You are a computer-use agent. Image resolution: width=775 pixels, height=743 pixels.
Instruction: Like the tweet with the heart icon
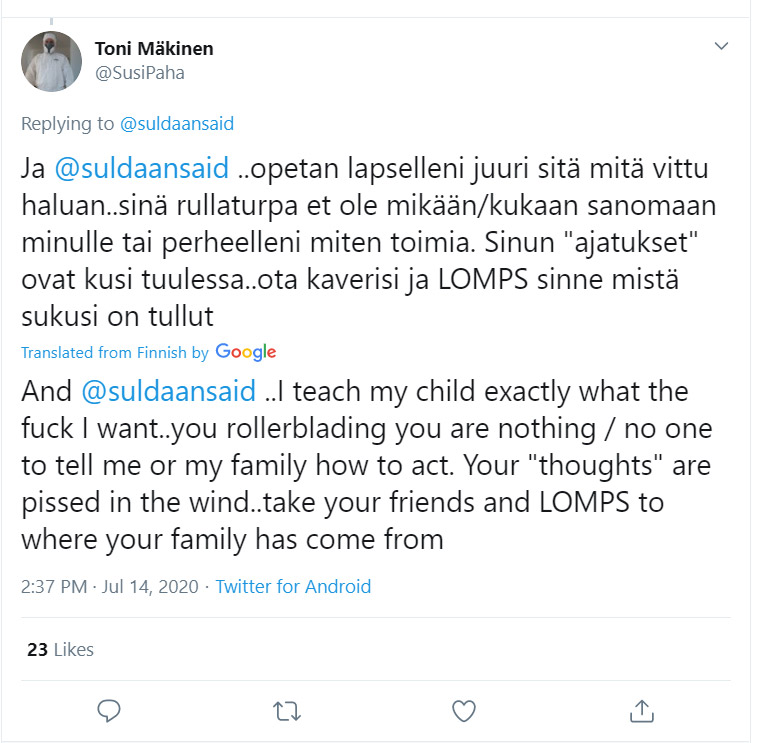tap(464, 711)
